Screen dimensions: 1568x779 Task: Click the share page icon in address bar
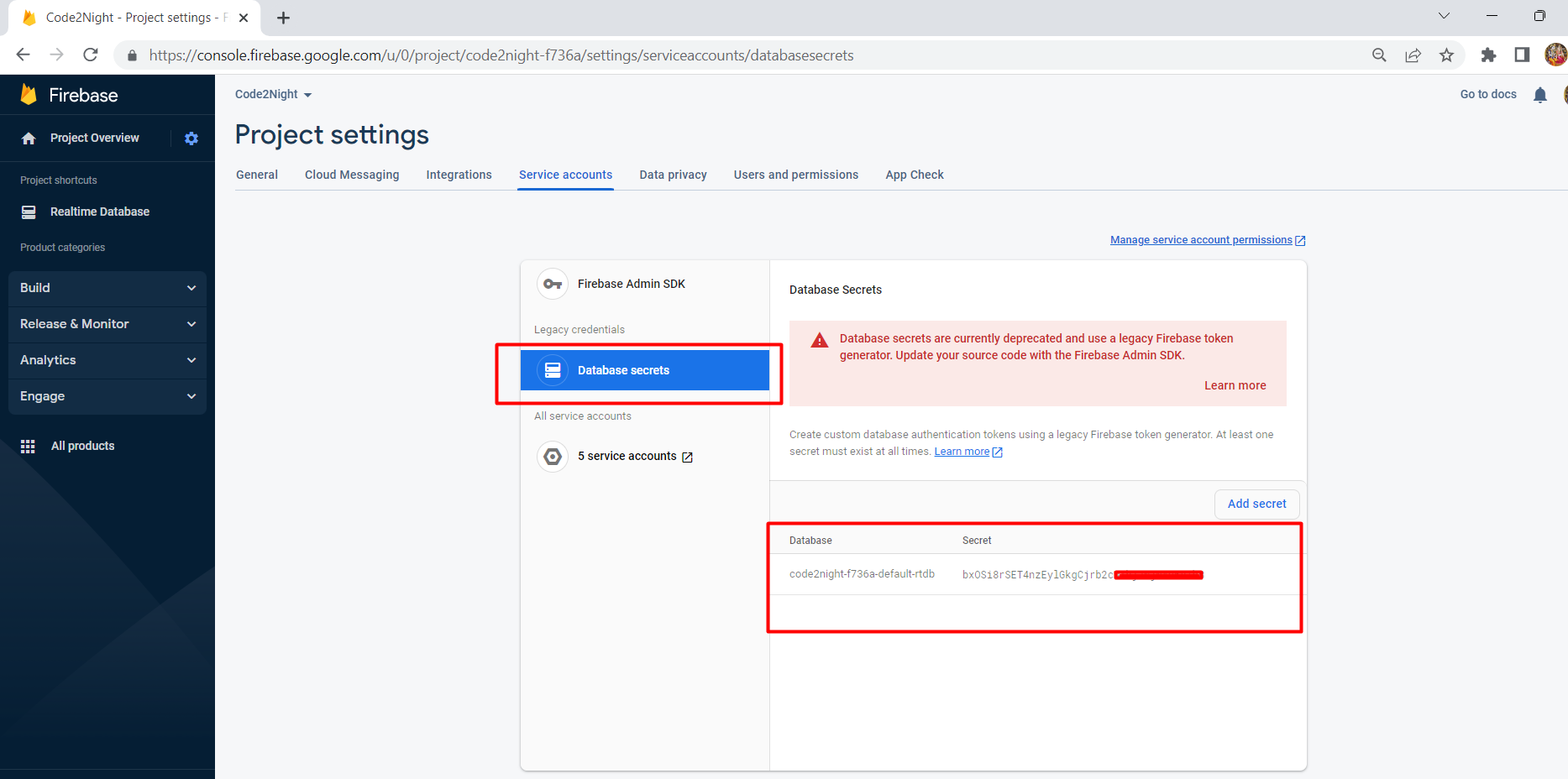click(1413, 55)
